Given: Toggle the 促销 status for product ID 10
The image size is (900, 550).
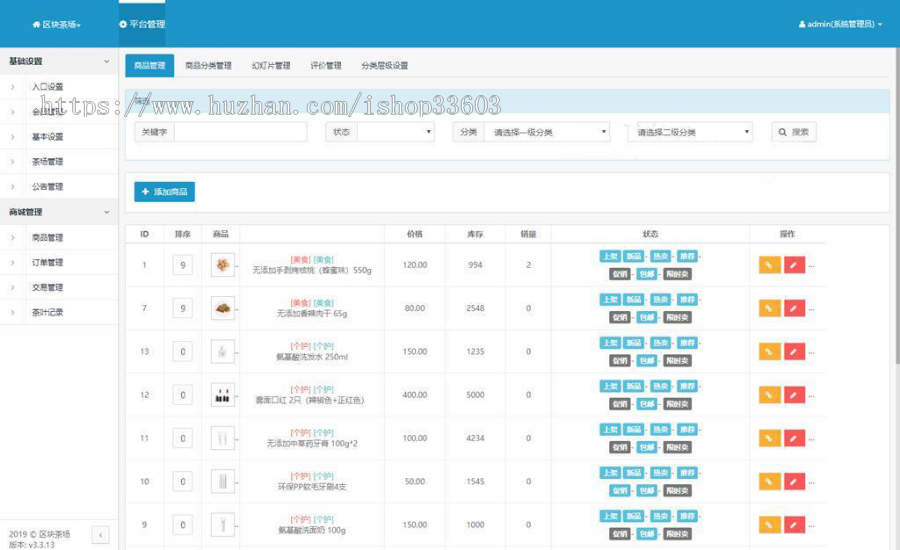Looking at the screenshot, I should 620,491.
